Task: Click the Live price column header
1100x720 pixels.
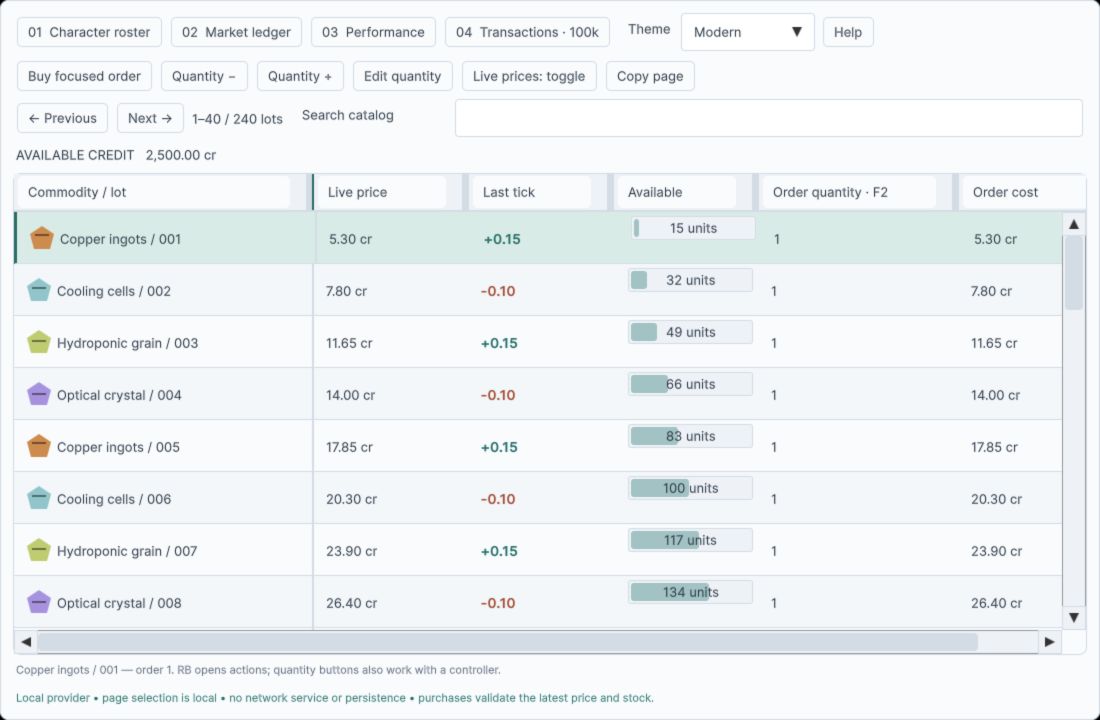Action: 382,192
